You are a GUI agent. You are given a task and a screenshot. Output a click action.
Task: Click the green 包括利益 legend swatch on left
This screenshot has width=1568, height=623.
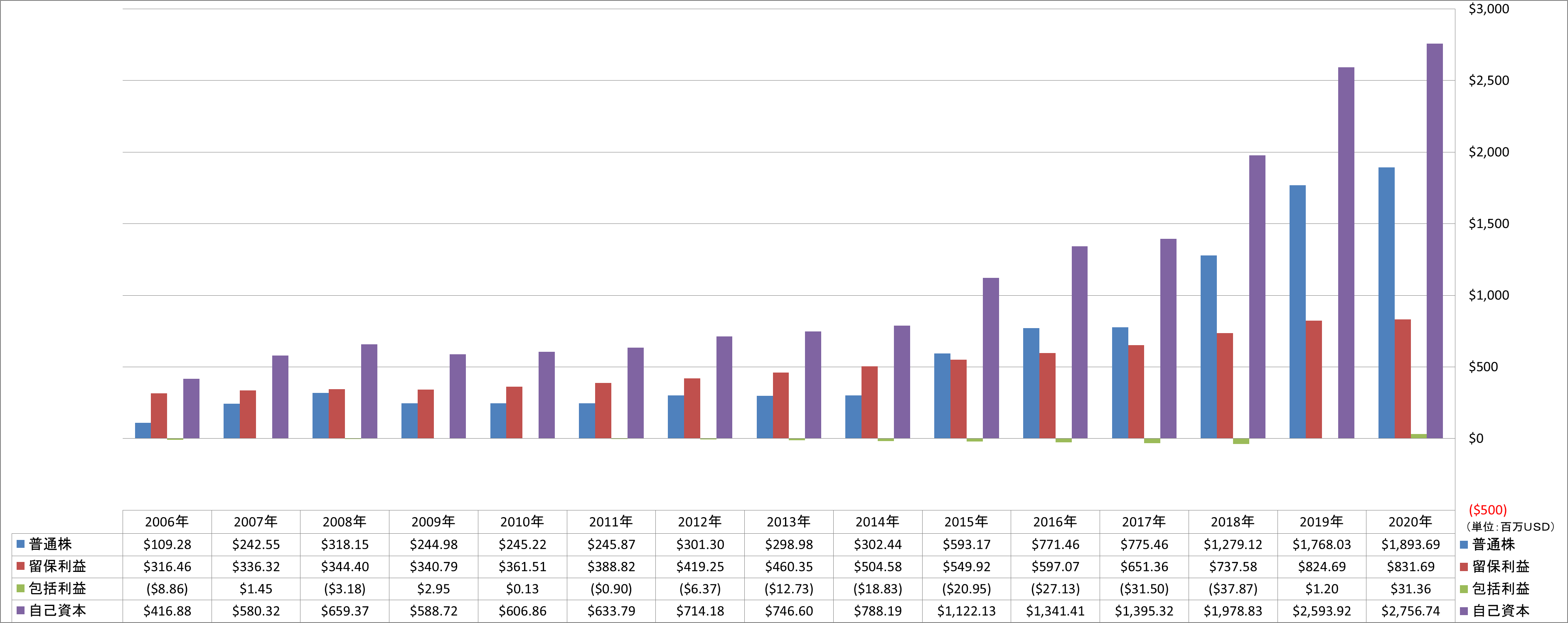[20, 589]
